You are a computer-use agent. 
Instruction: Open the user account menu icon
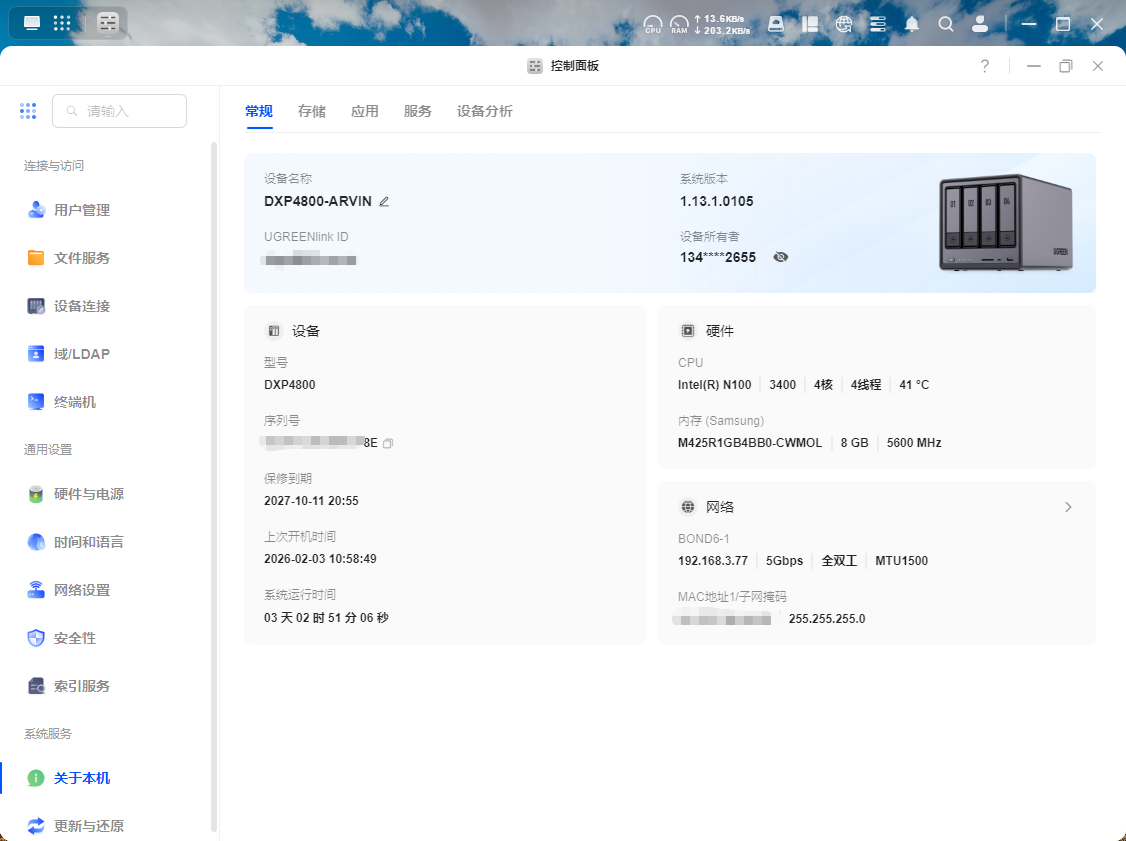(980, 24)
